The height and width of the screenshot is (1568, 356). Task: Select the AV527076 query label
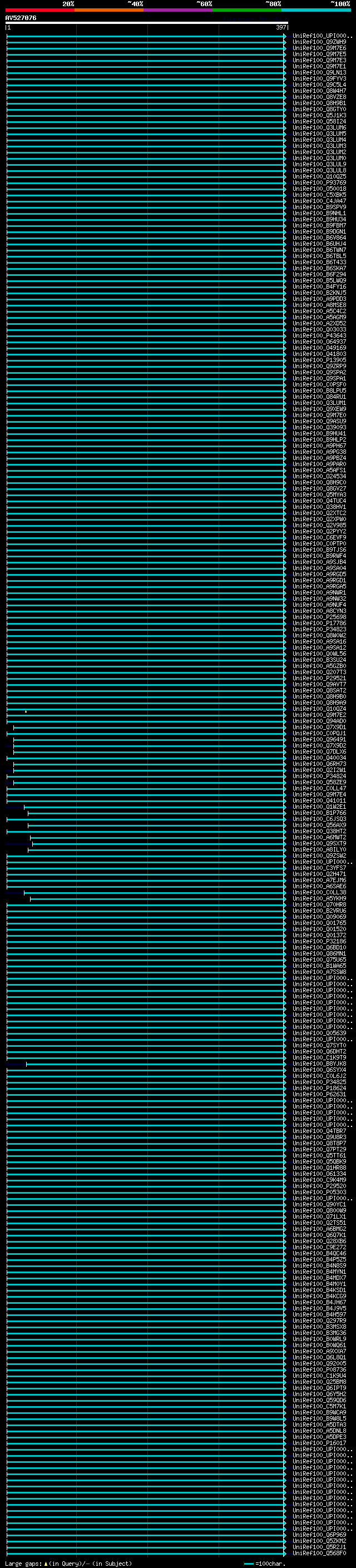coord(21,18)
